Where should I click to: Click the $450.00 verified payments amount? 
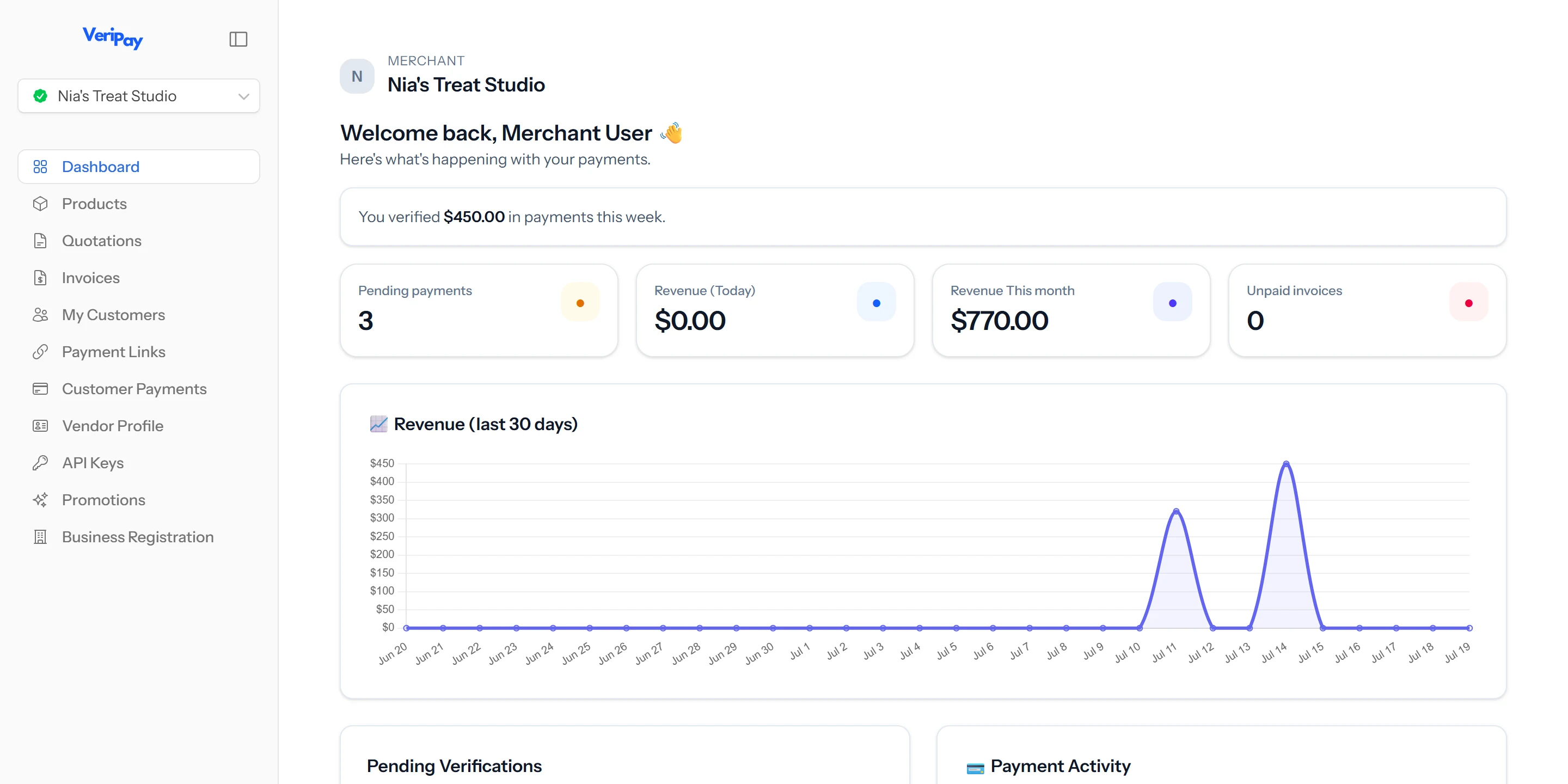click(474, 217)
